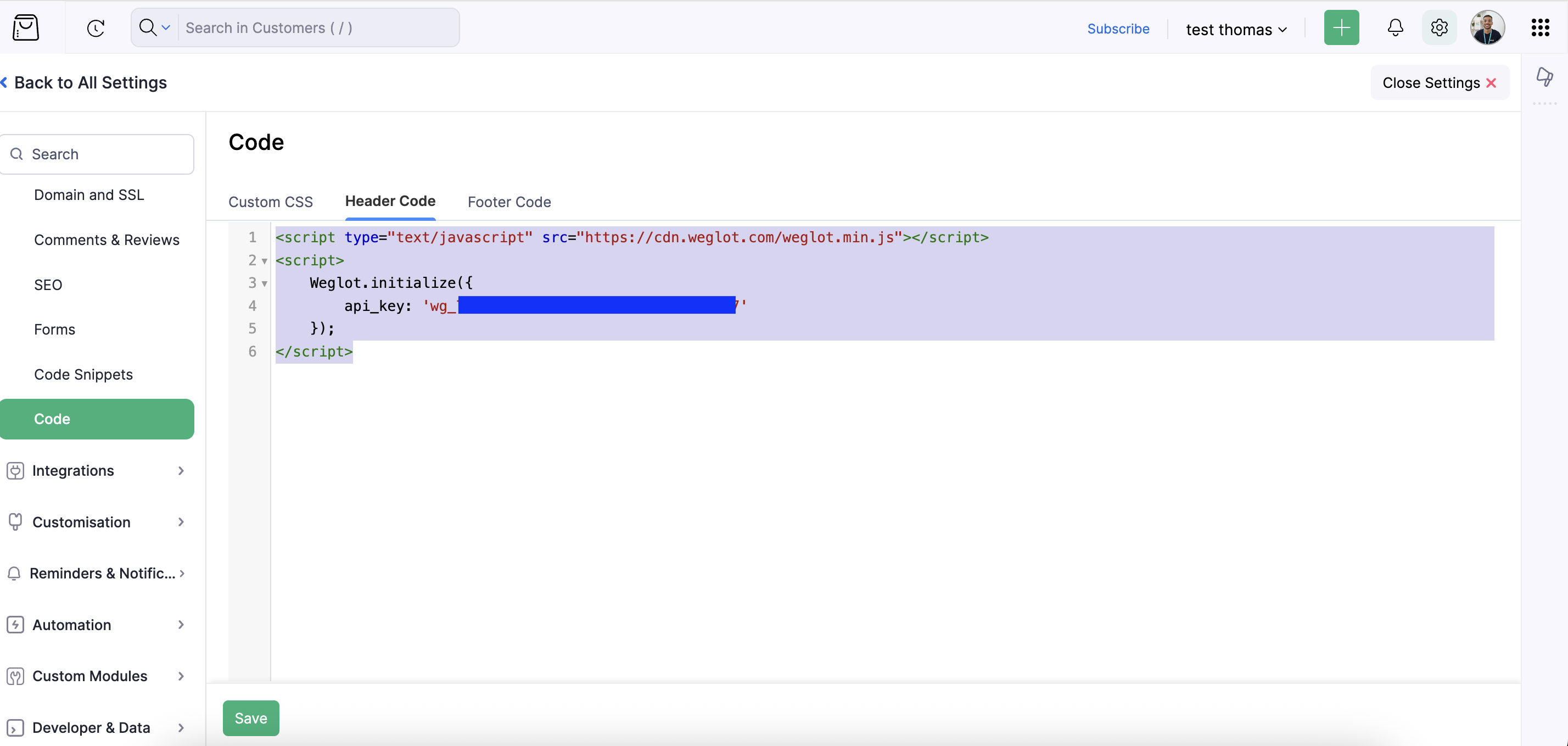Click the weglot.min.js script line
1568x746 pixels.
(x=632, y=237)
